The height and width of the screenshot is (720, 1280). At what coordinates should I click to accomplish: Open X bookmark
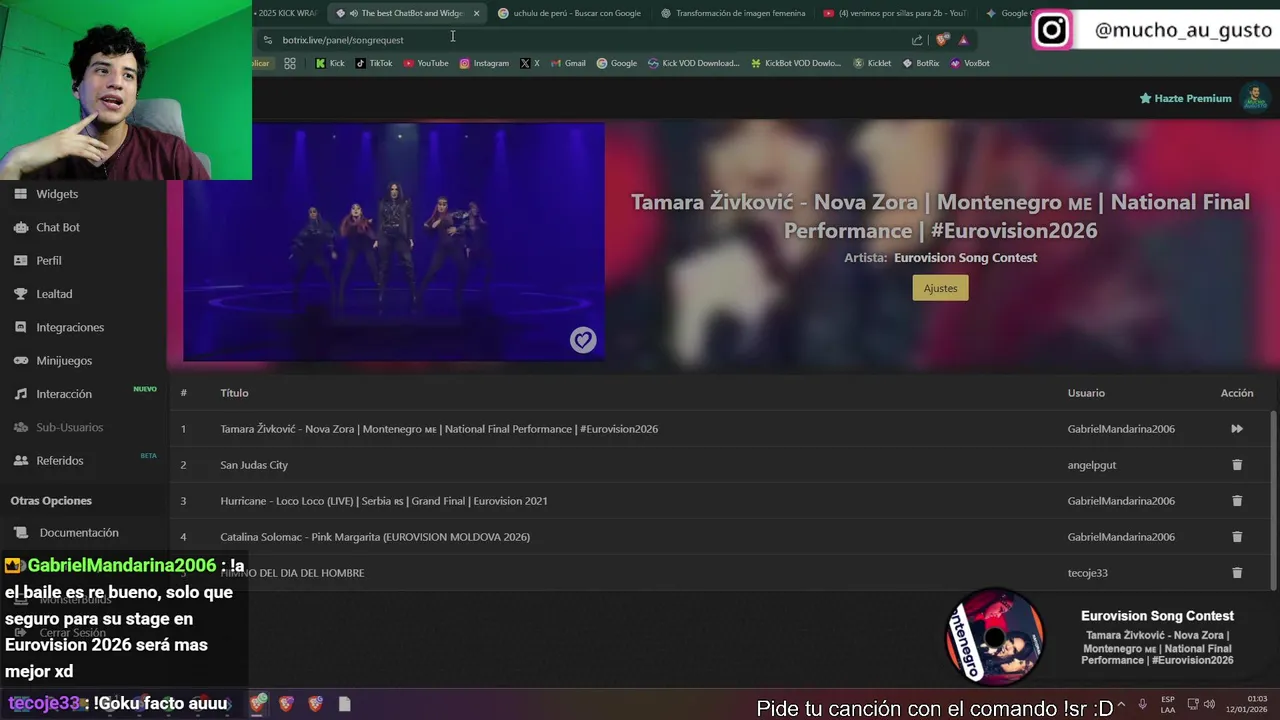tap(530, 63)
